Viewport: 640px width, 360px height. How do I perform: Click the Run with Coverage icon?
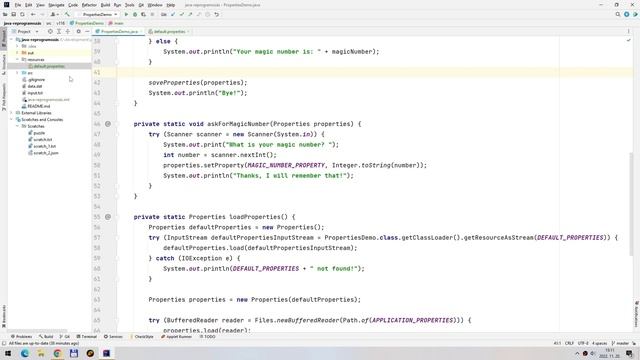[143, 14]
